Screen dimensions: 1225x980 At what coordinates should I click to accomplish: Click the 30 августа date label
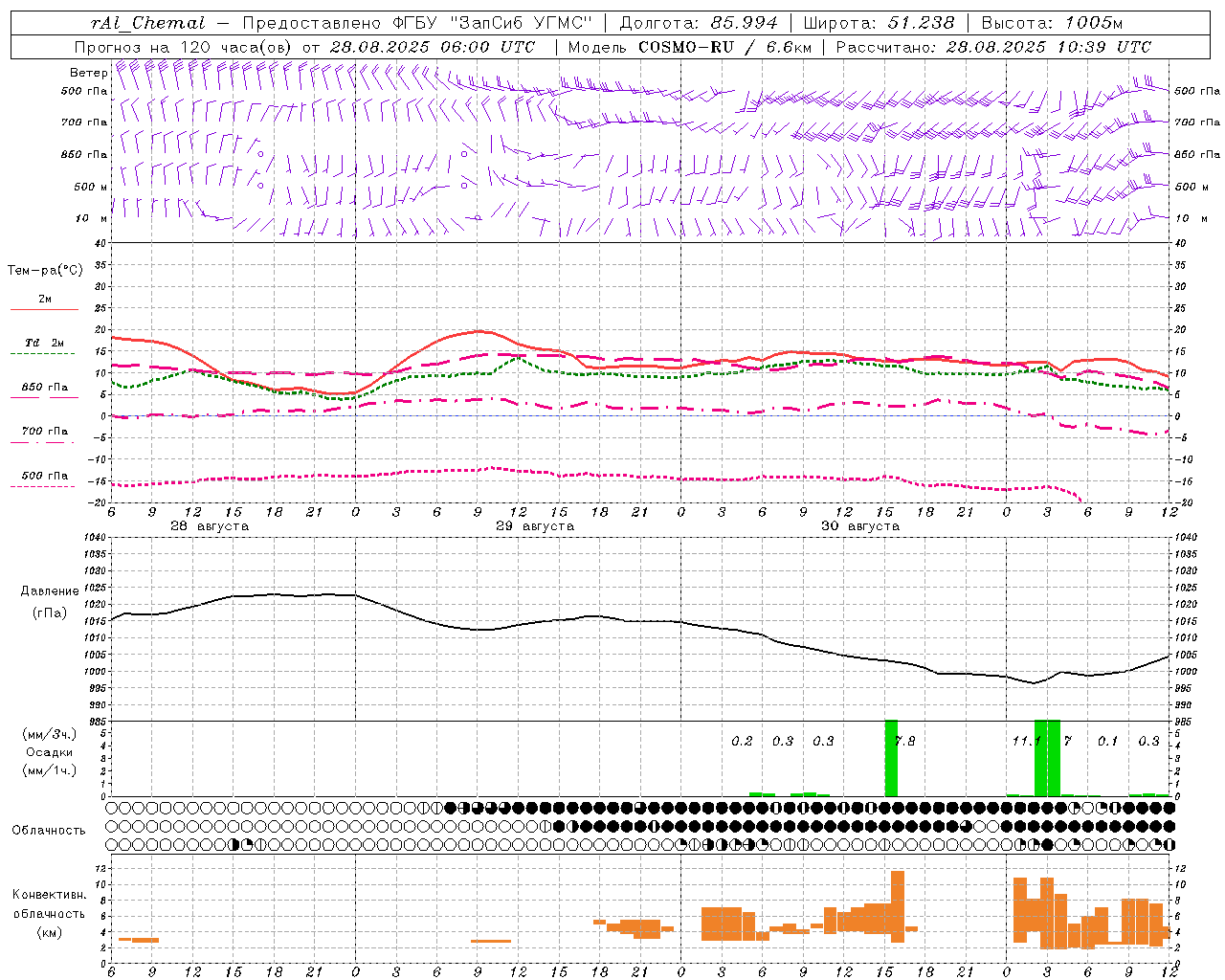pyautogui.click(x=860, y=526)
